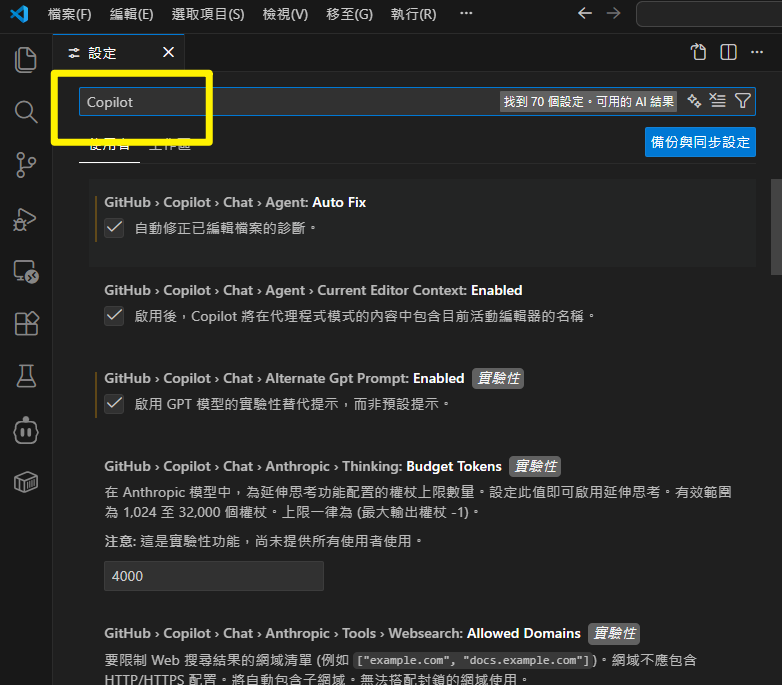The image size is (782, 685).
Task: Click the settings list scrollbar
Action: click(x=776, y=227)
